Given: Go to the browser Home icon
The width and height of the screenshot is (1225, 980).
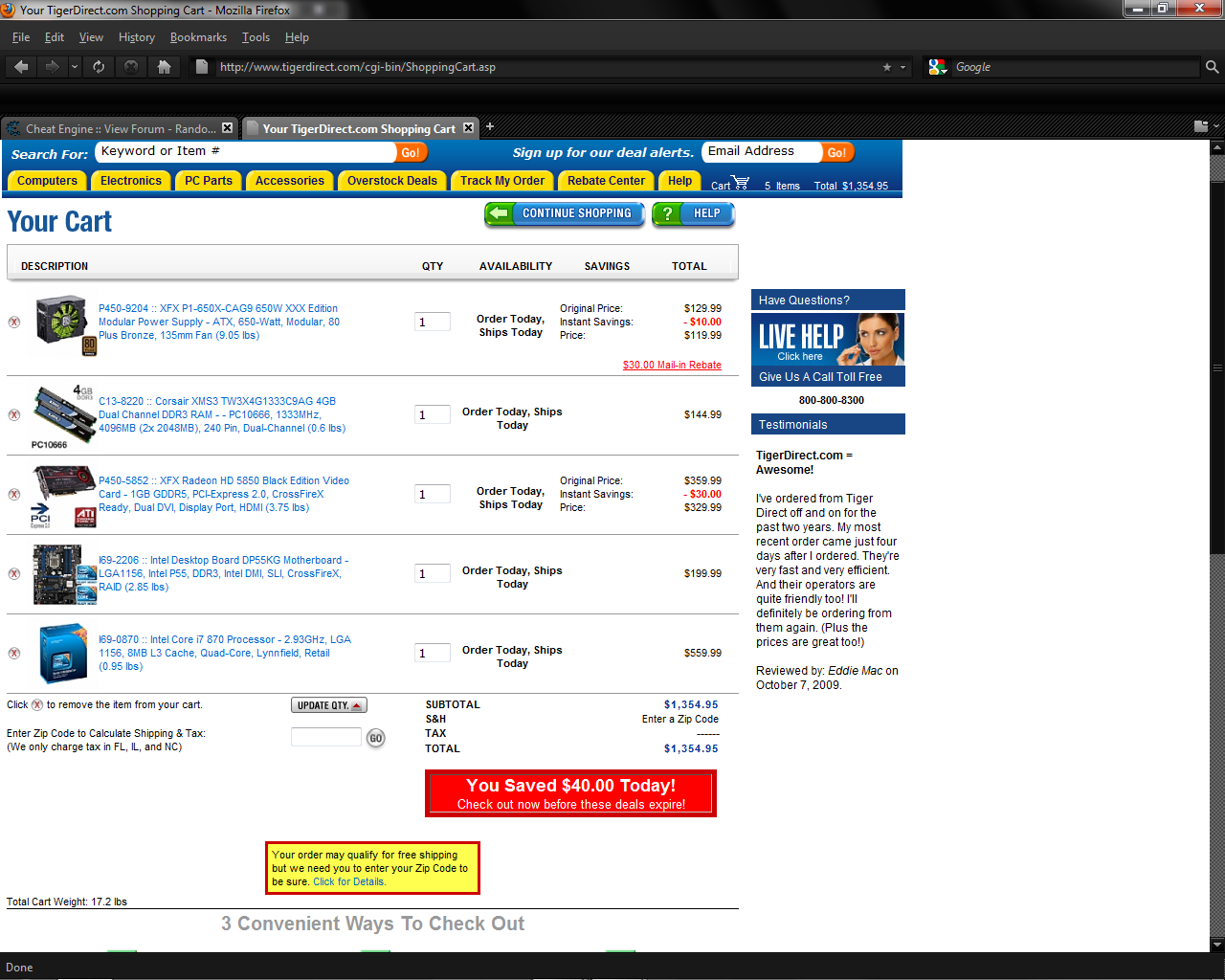Looking at the screenshot, I should [x=164, y=67].
